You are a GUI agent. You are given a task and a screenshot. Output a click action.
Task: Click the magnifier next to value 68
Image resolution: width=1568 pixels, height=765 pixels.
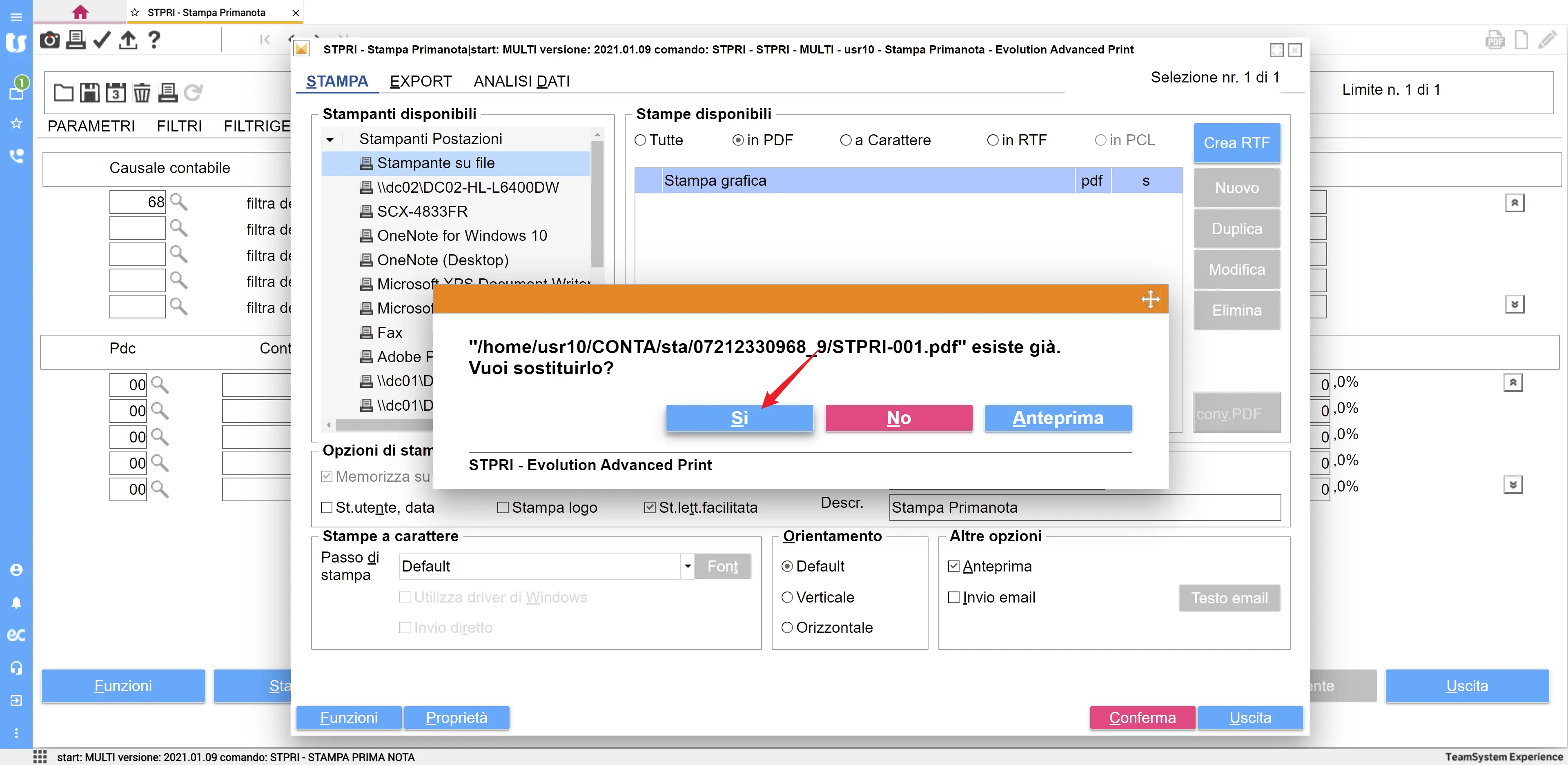[178, 202]
